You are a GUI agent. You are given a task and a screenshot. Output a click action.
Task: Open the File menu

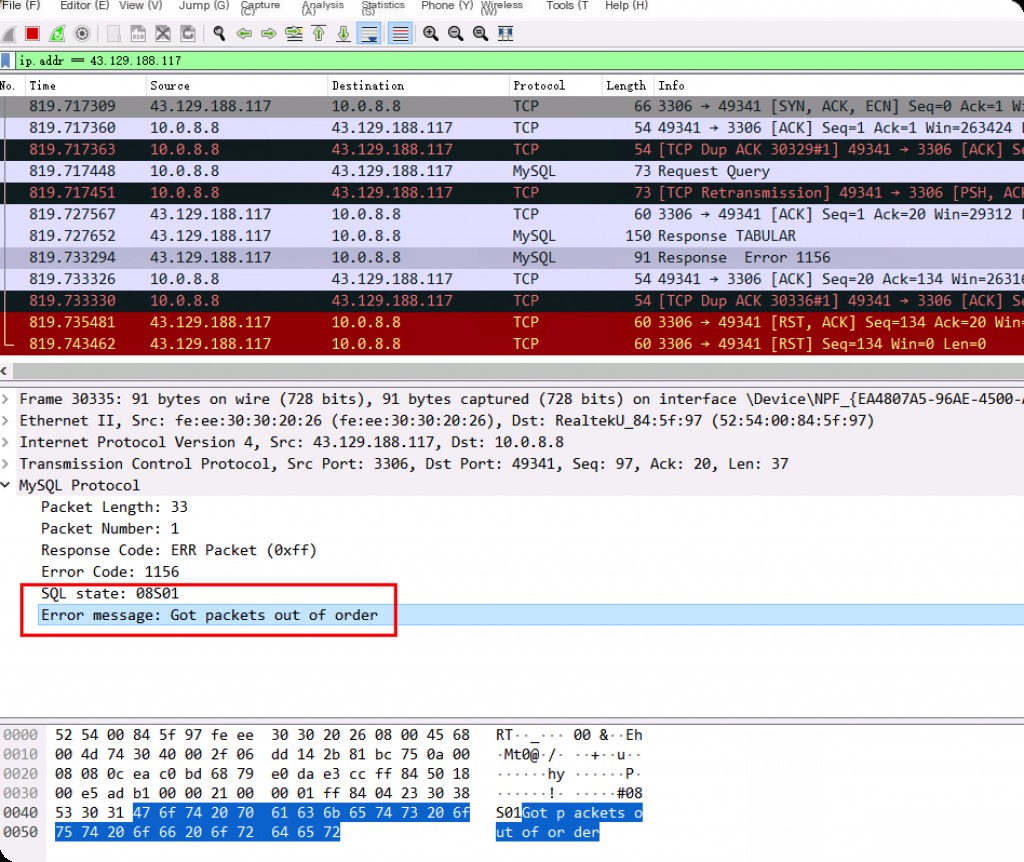(x=21, y=5)
